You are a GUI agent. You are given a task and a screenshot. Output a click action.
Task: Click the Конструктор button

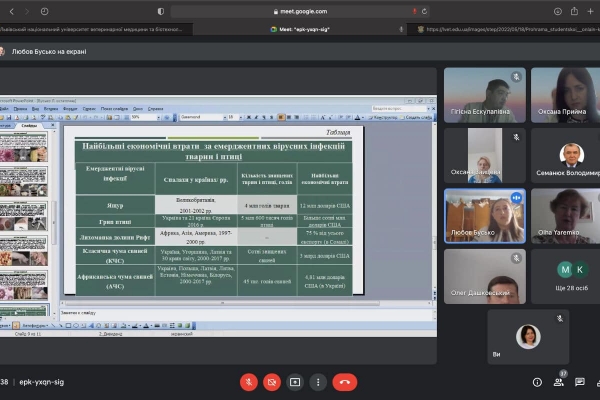tap(383, 118)
